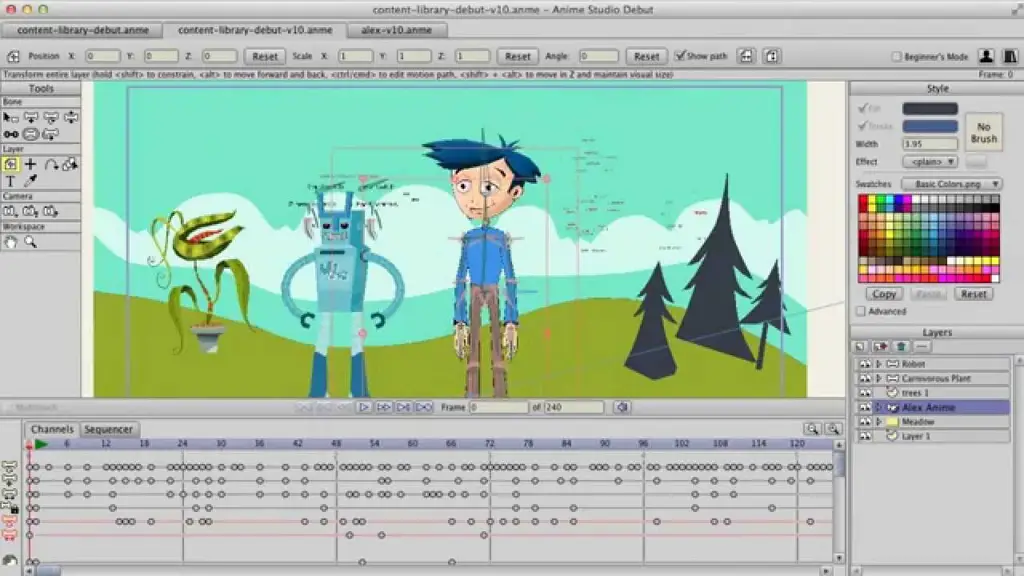Toggle the Advanced checkbox in Style
1024x576 pixels.
[x=861, y=312]
